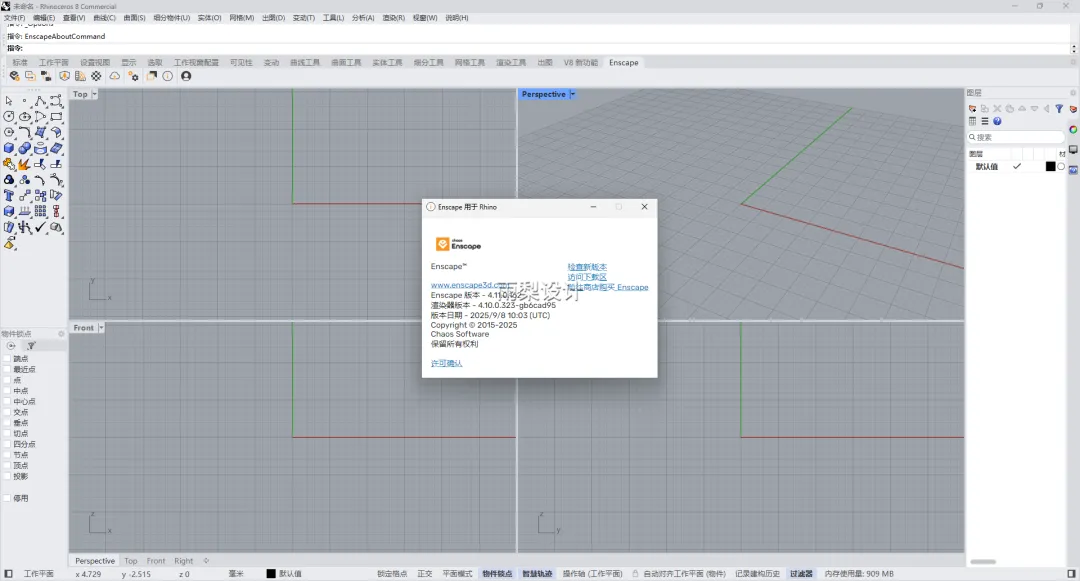The width and height of the screenshot is (1080, 581).
Task: Select the blue Text object tool
Action: (9, 196)
